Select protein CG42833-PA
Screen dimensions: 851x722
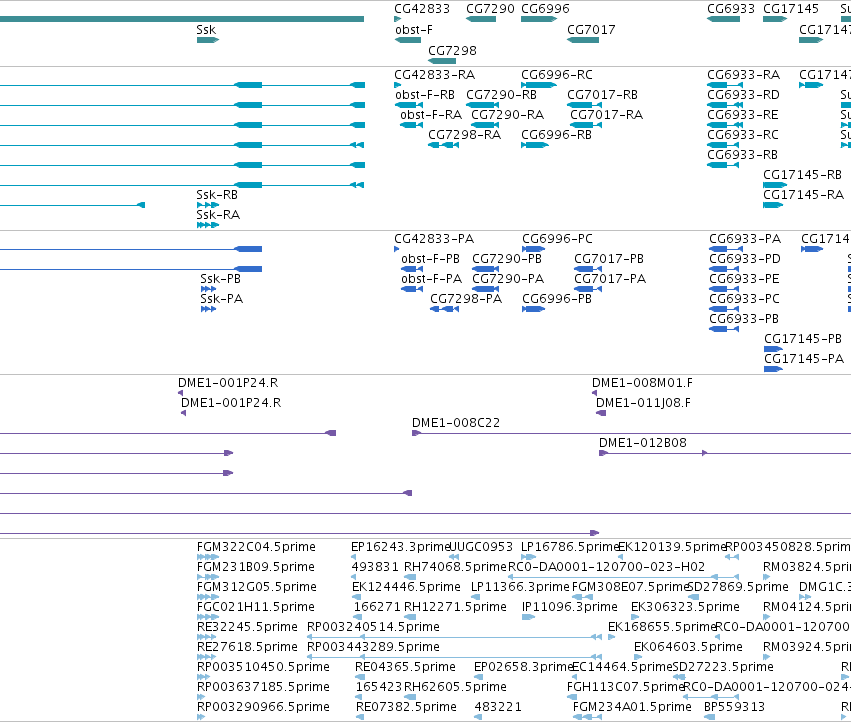click(434, 239)
